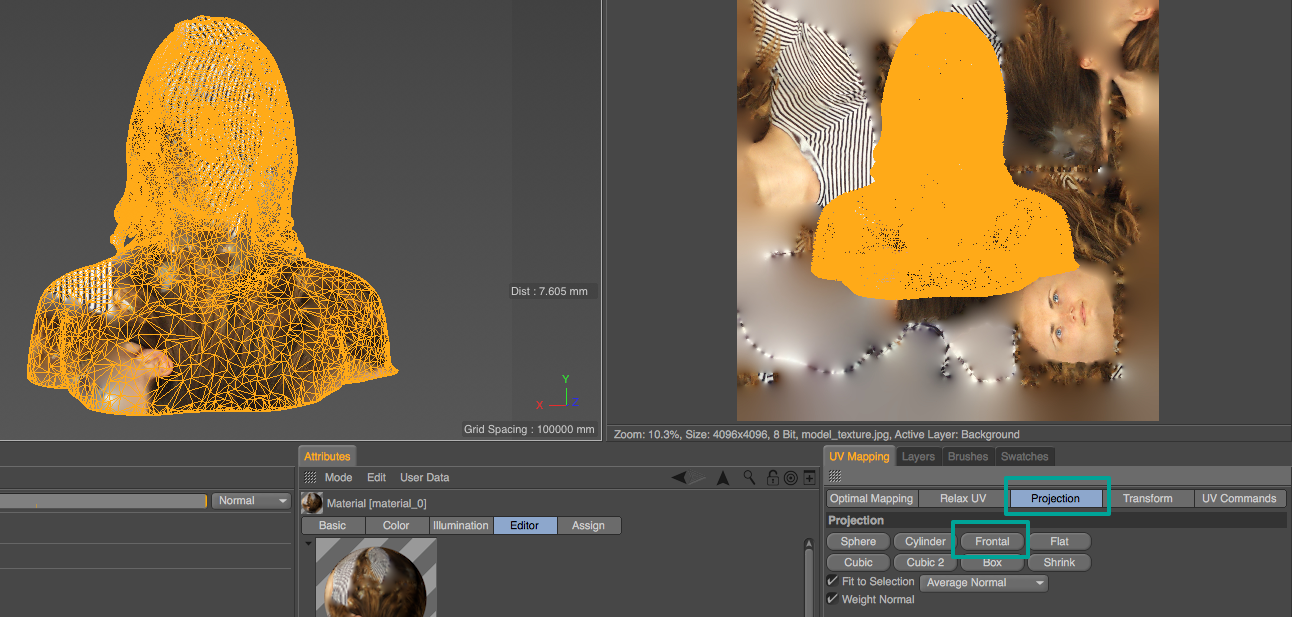The height and width of the screenshot is (617, 1292).
Task: Open the Edit menu in Attributes
Action: click(376, 478)
